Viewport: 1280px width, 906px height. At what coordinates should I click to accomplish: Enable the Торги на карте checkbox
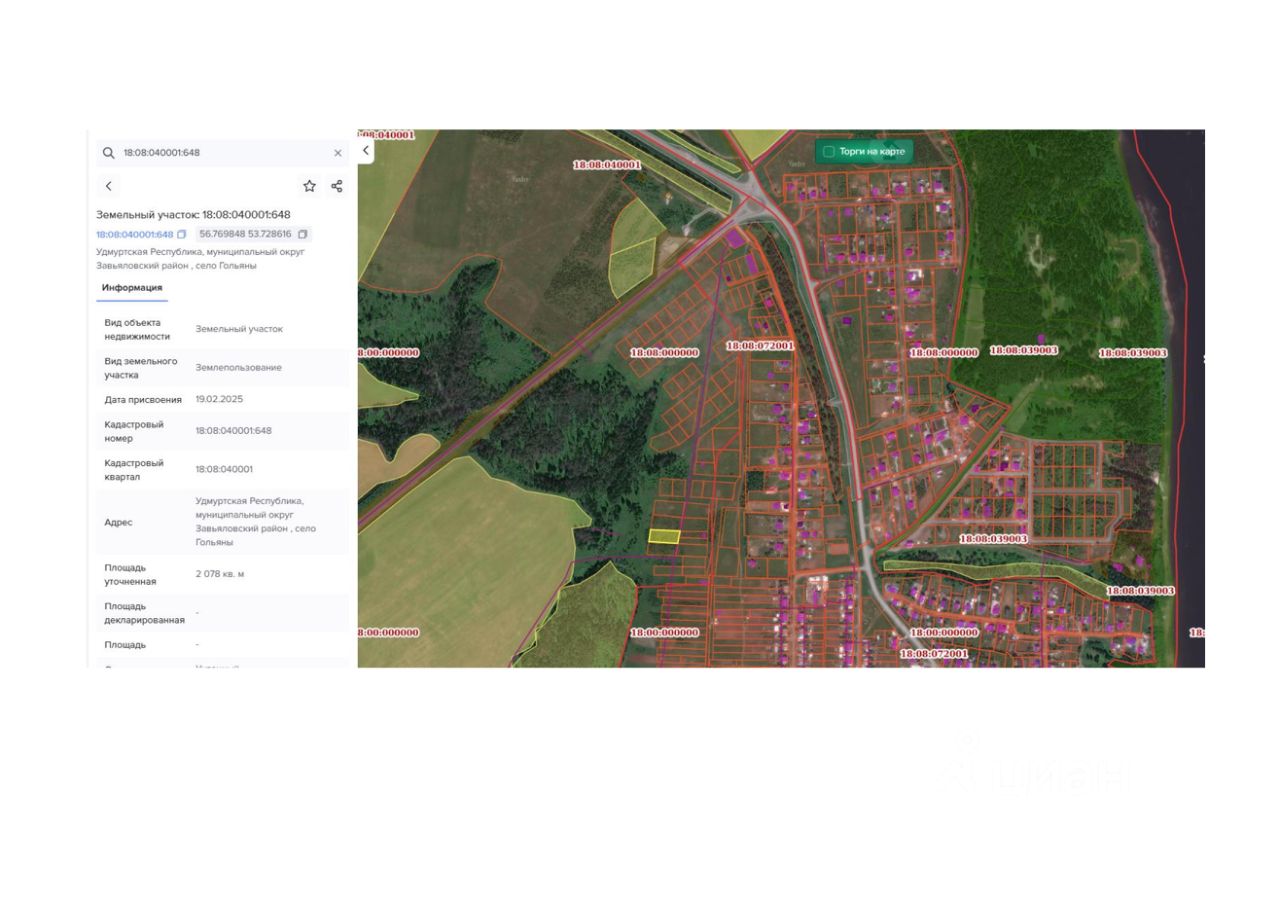[829, 152]
